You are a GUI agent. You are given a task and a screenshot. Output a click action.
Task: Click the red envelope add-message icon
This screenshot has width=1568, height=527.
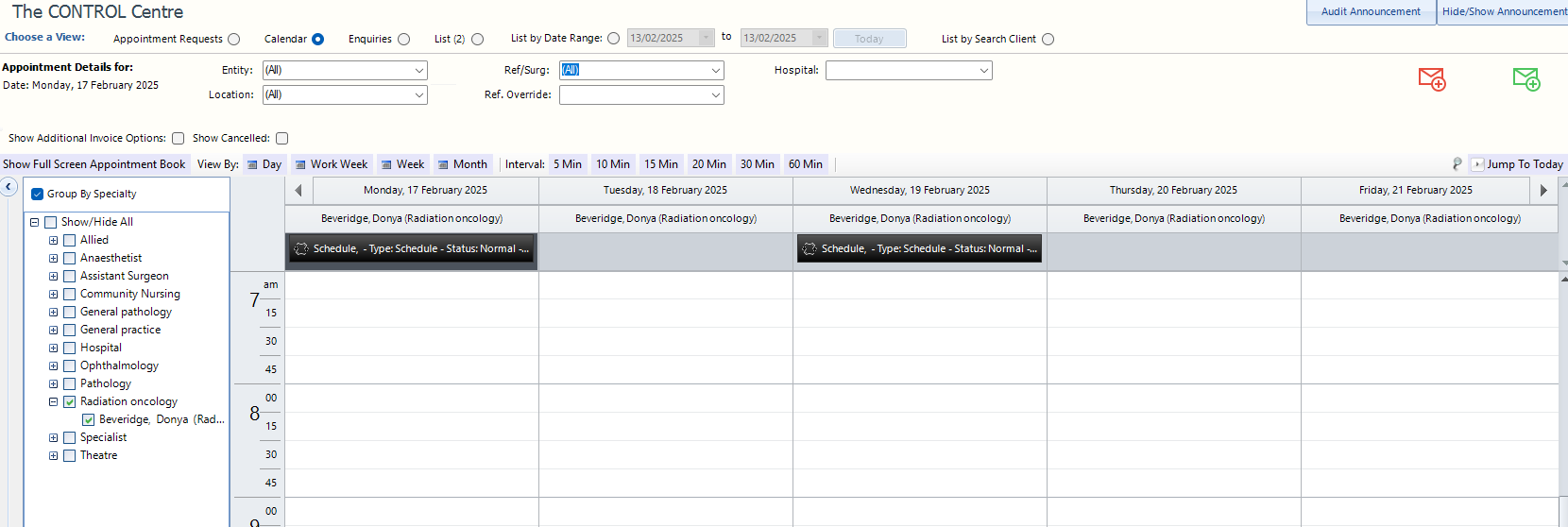click(x=1432, y=79)
